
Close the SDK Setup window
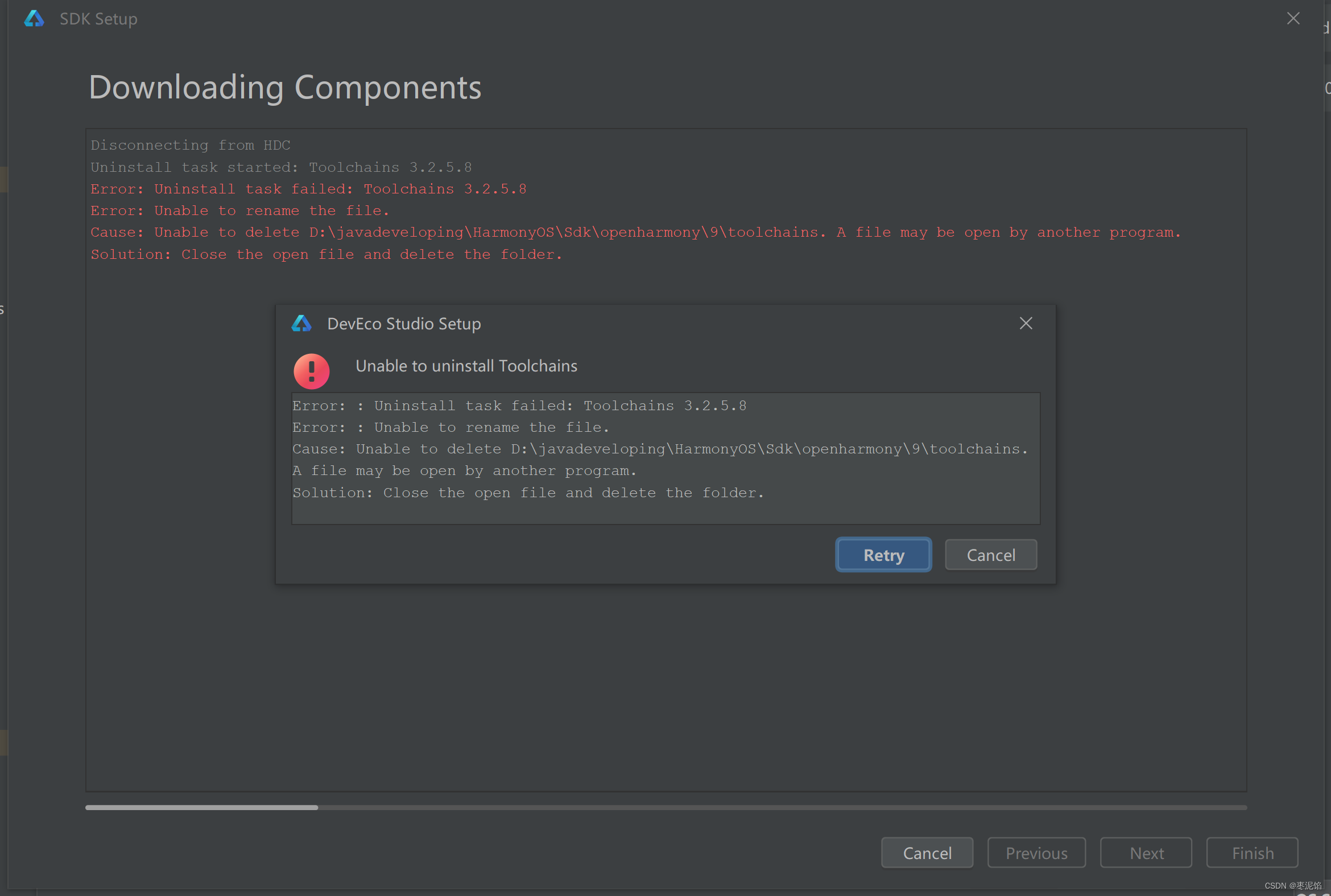(1293, 18)
